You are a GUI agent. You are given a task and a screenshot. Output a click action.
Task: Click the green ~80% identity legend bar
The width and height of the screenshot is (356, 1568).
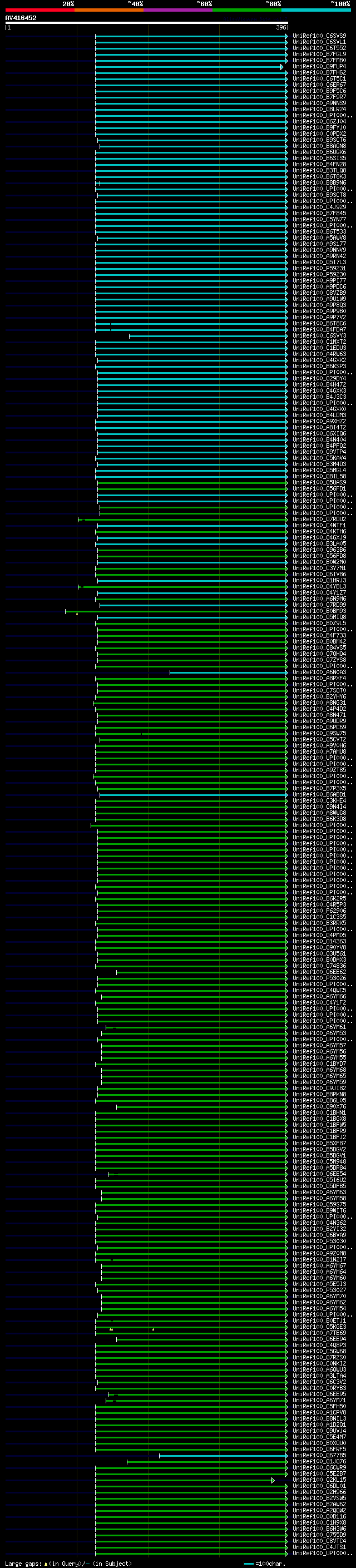(247, 10)
